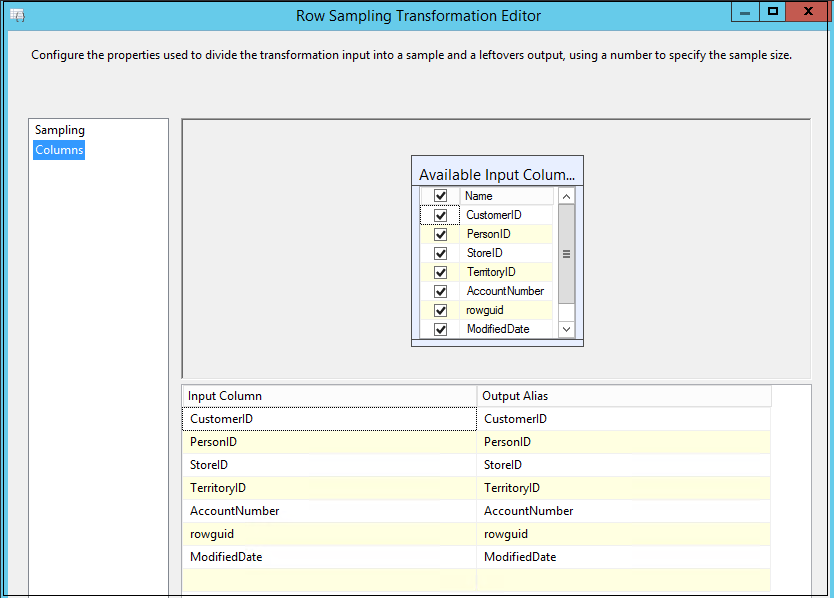
Task: Edit the CustomerID Output Alias cell
Action: coord(623,419)
